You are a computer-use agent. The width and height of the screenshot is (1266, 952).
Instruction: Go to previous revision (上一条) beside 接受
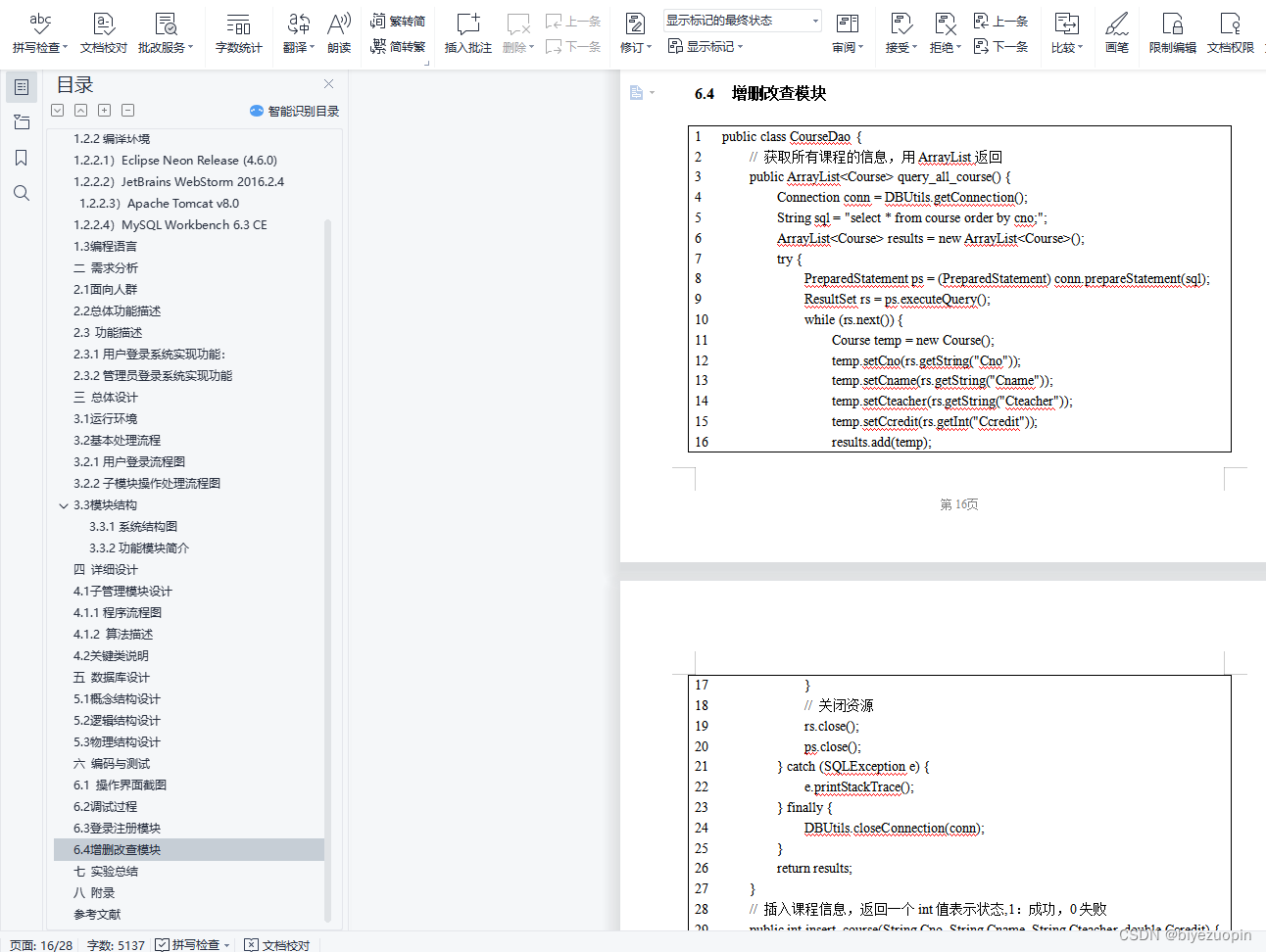pyautogui.click(x=1000, y=21)
